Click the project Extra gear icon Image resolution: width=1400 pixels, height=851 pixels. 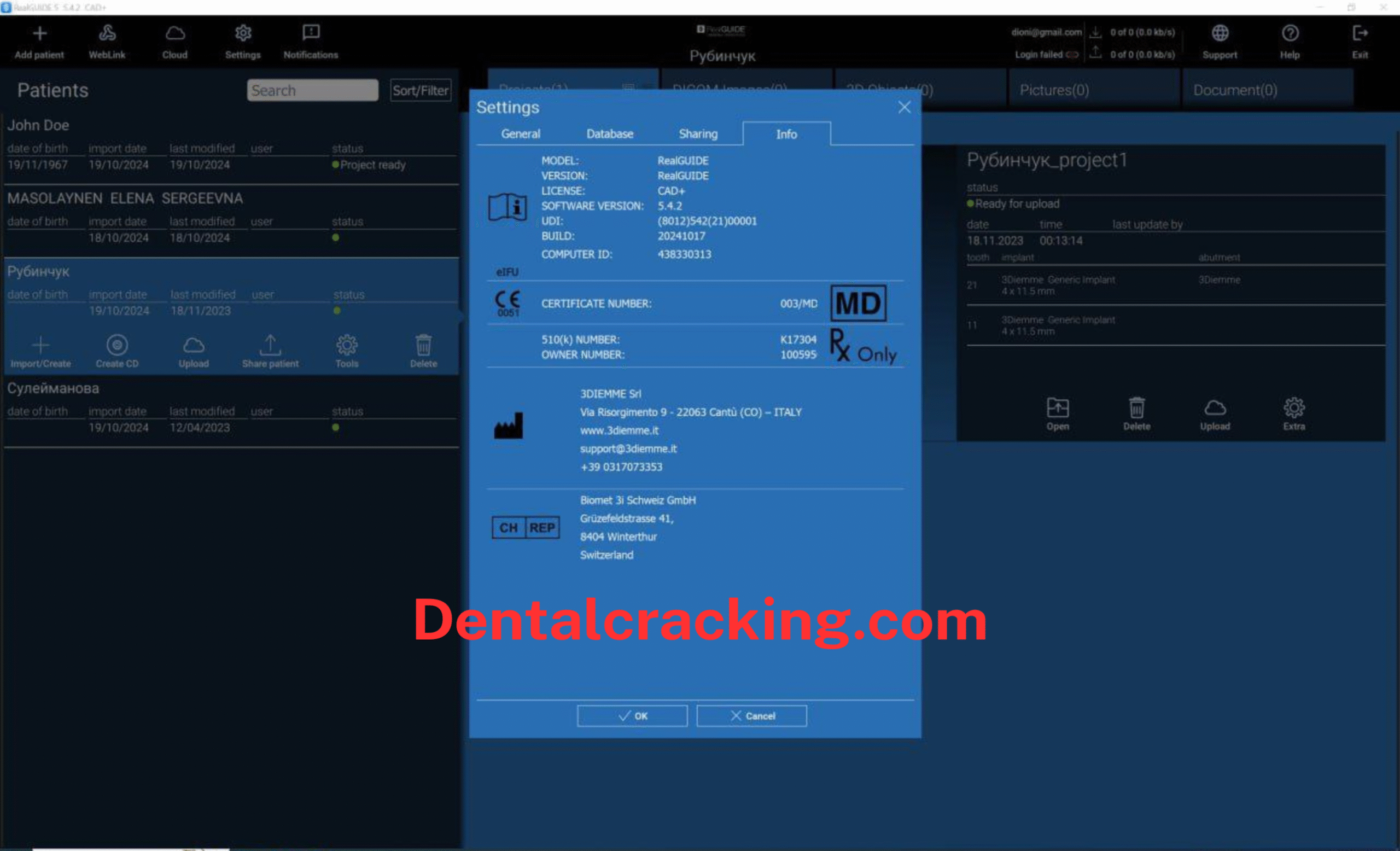pyautogui.click(x=1294, y=407)
